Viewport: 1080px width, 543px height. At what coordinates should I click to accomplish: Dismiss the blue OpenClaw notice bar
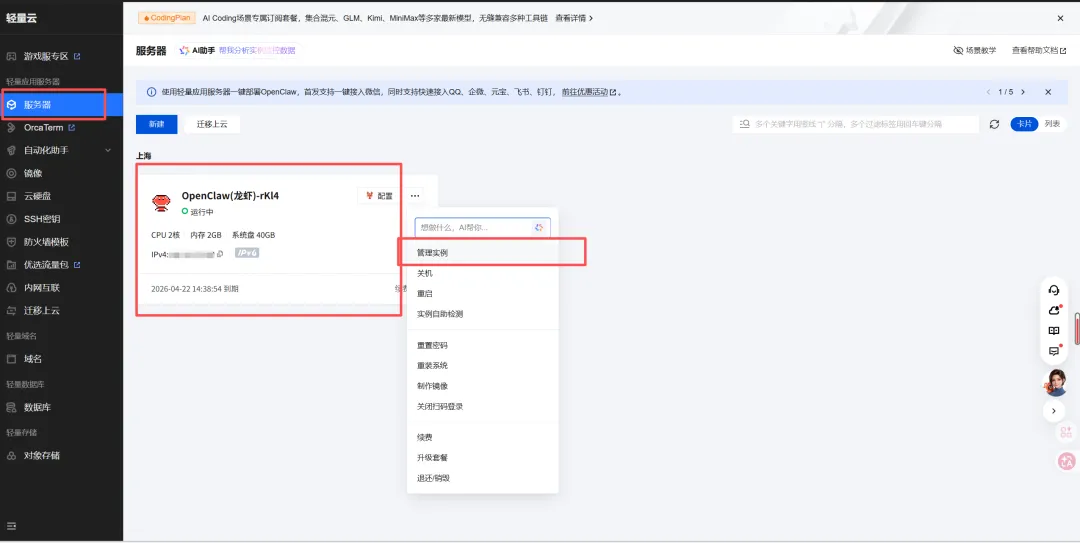pos(1048,92)
